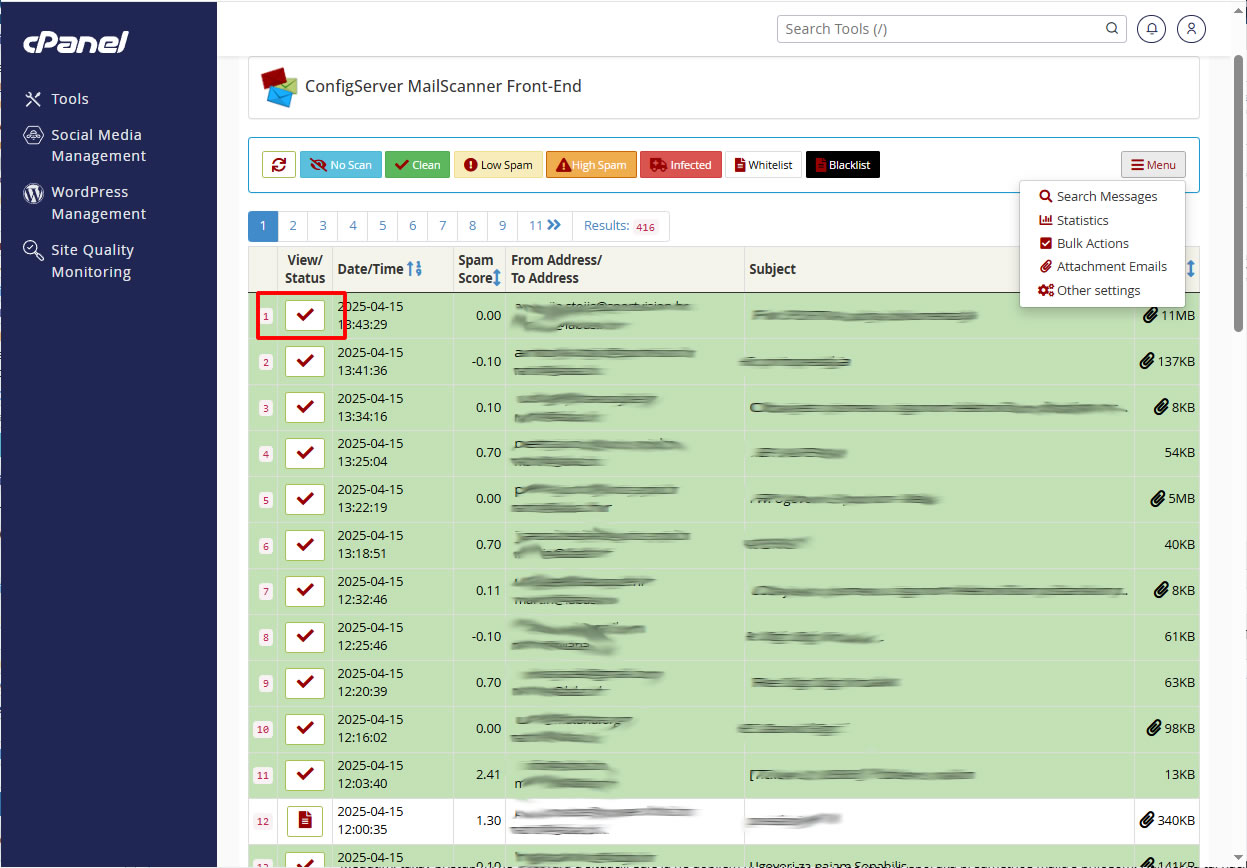The width and height of the screenshot is (1247, 868).
Task: Go to results page 2
Action: click(293, 226)
